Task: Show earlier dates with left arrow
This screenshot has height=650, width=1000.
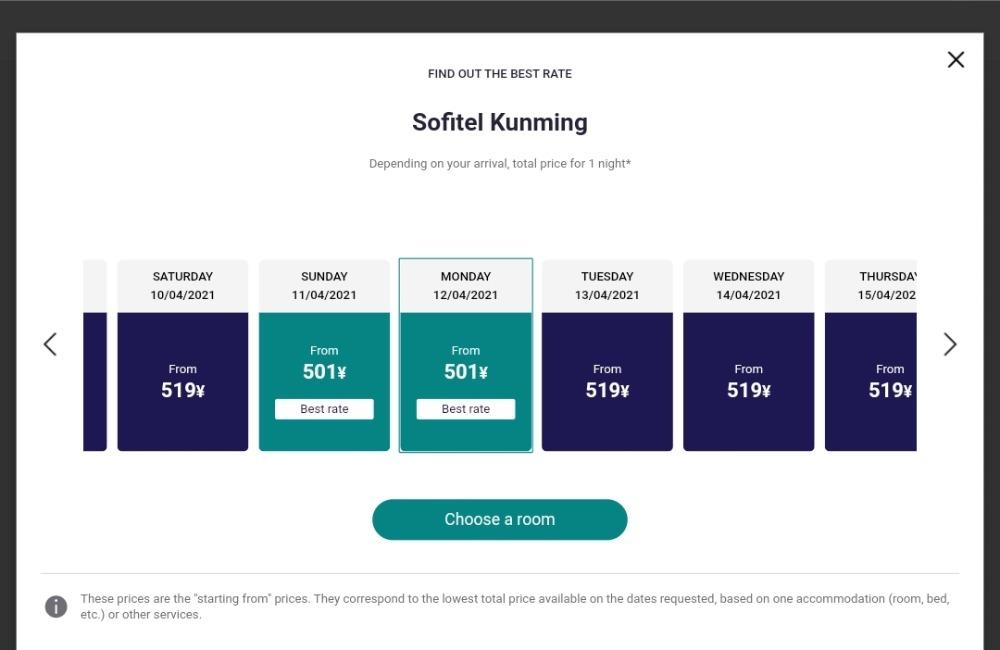Action: click(x=50, y=344)
